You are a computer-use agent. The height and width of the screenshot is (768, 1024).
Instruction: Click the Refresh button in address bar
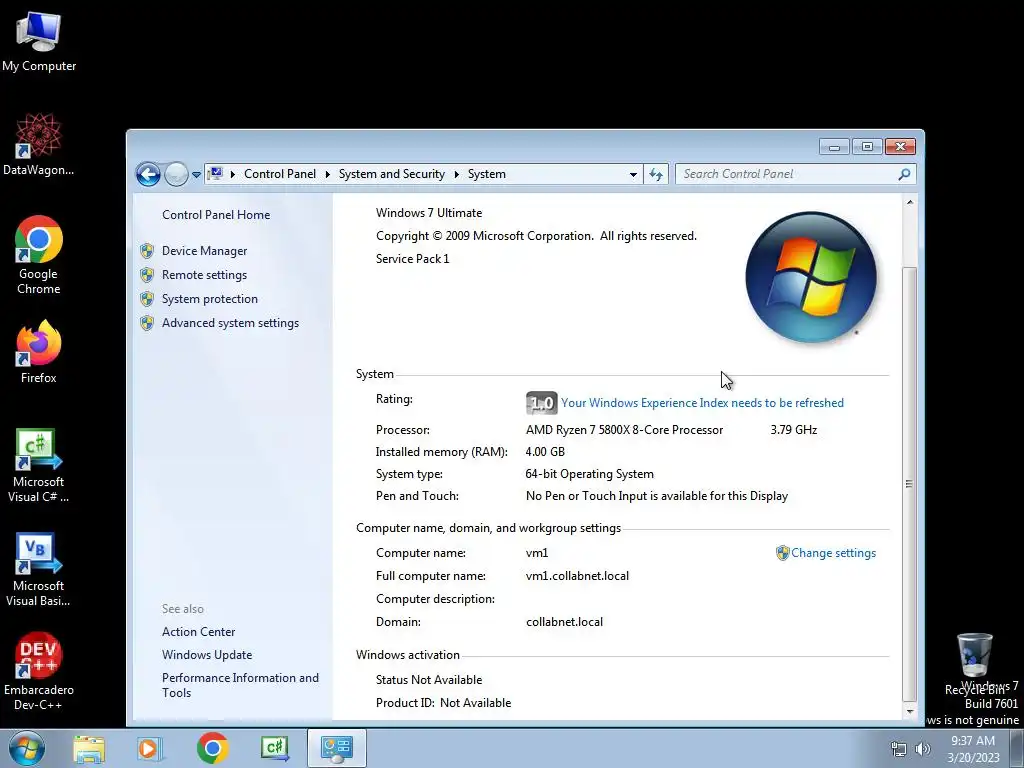656,174
